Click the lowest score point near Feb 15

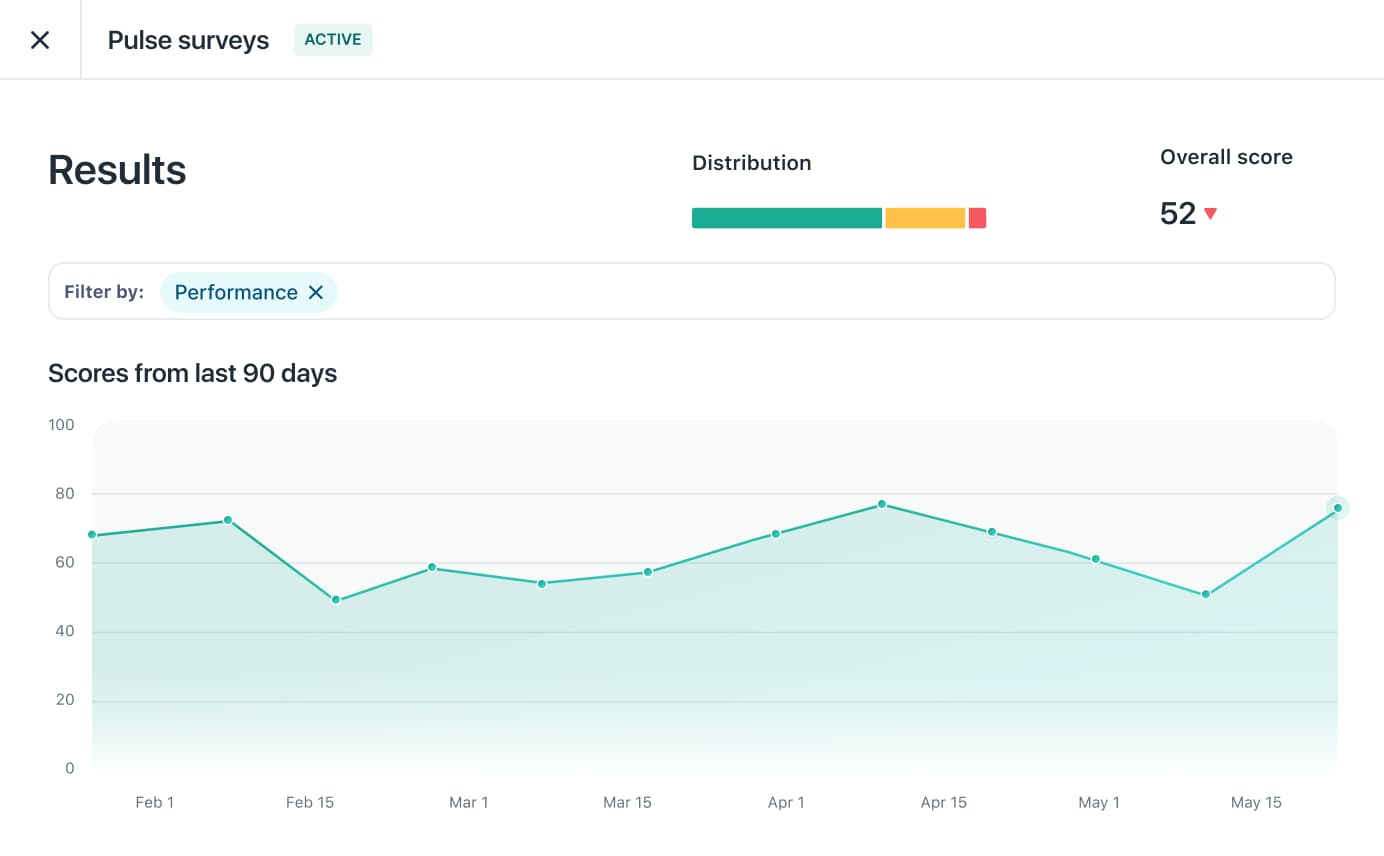(334, 598)
